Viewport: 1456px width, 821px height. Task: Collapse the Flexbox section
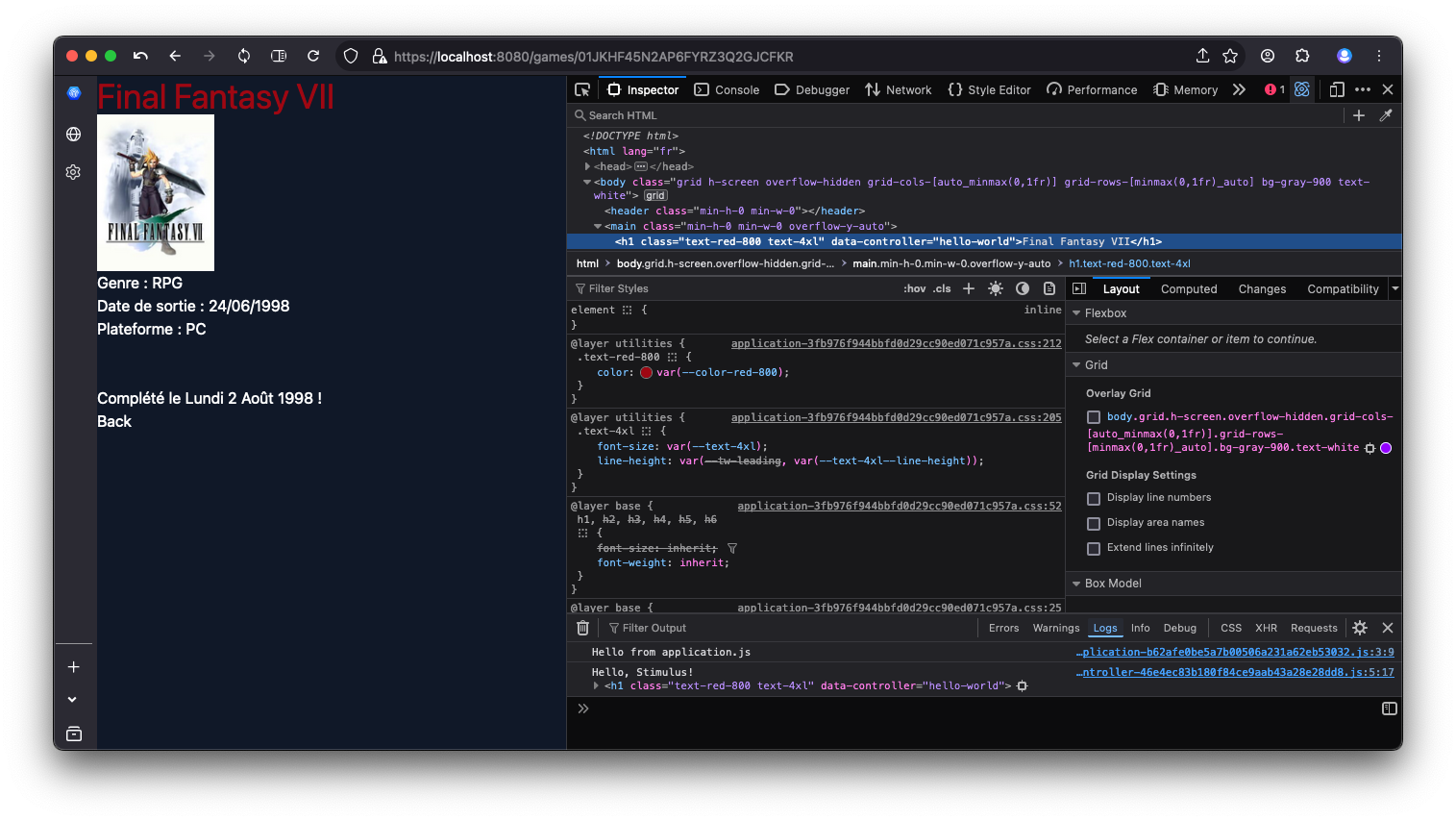tap(1077, 313)
